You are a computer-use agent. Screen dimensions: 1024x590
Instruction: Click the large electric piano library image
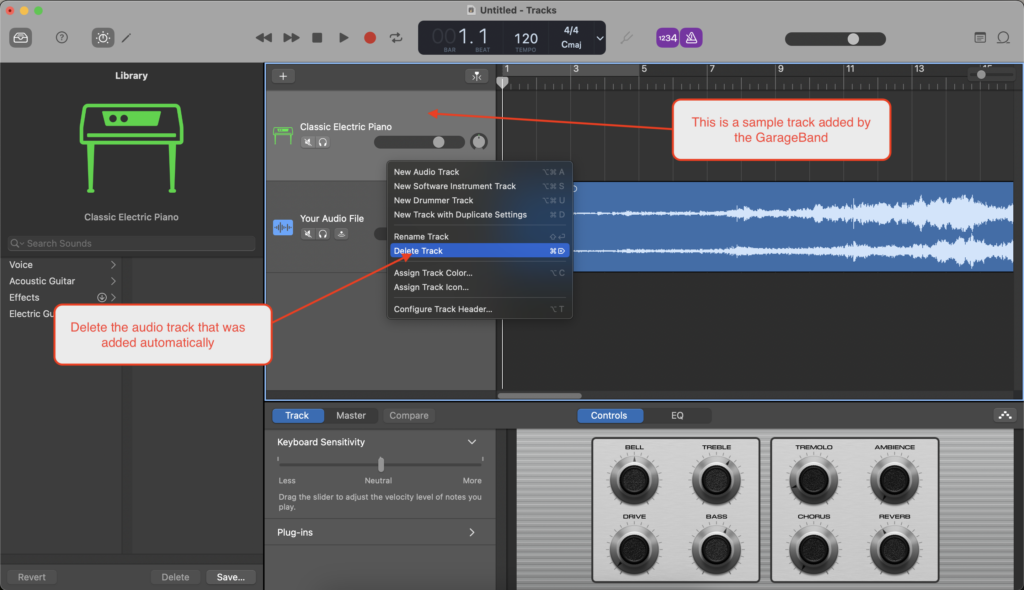click(x=131, y=148)
